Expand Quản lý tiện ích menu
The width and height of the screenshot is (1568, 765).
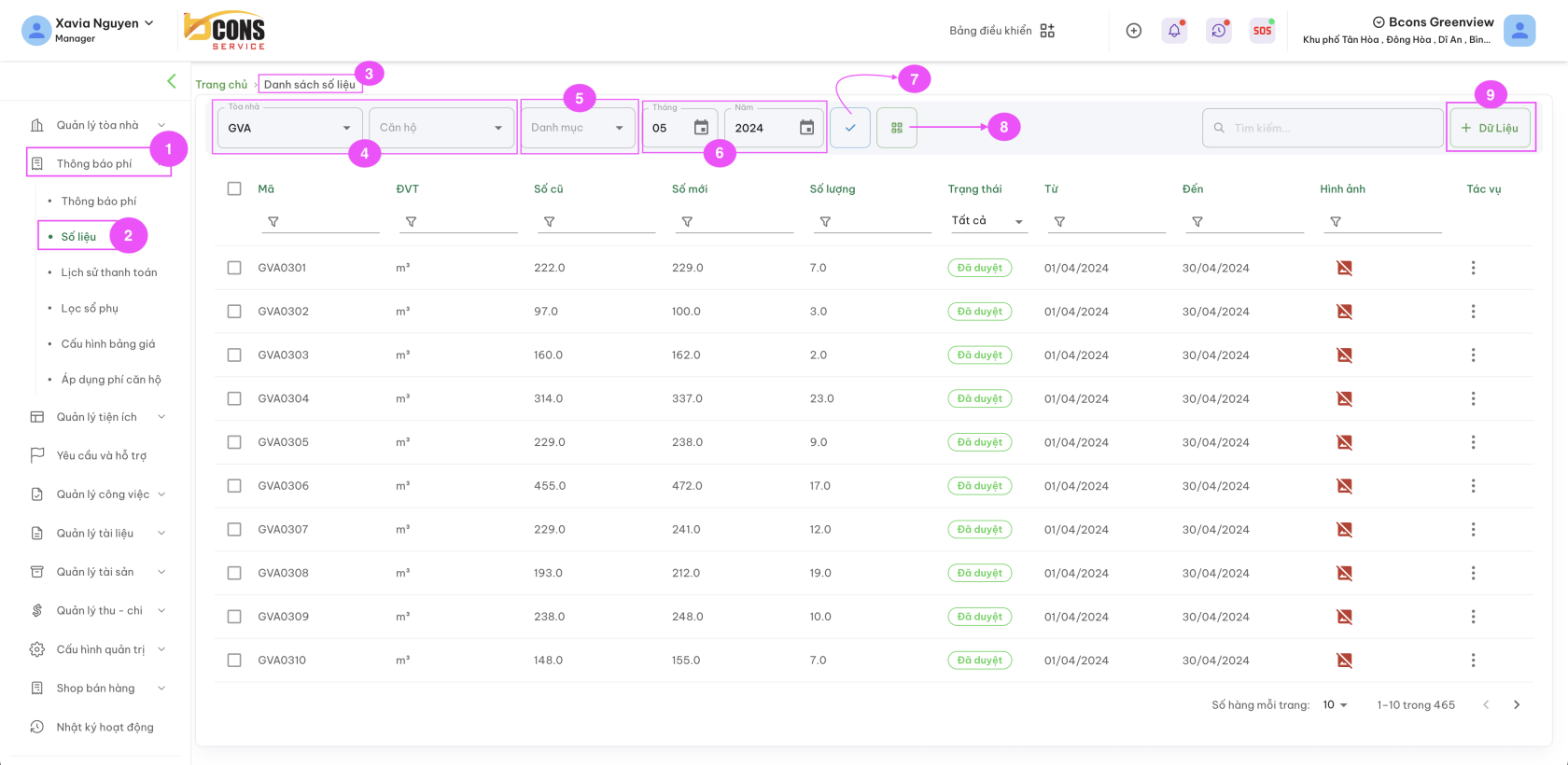(x=98, y=417)
